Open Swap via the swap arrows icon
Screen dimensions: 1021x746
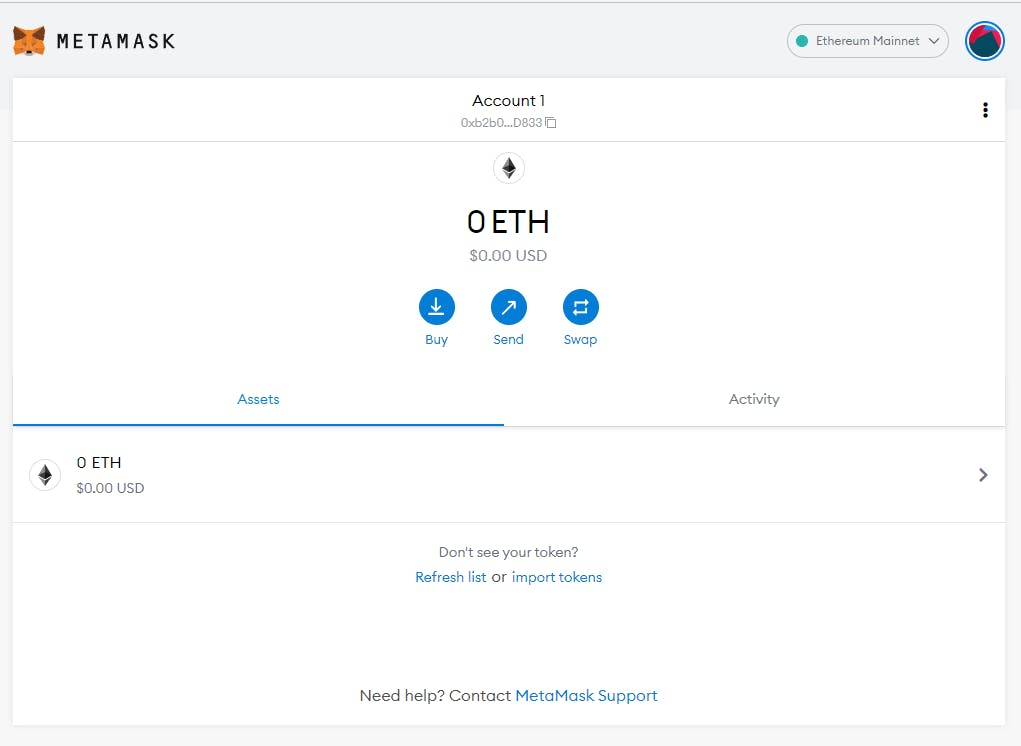coord(580,307)
